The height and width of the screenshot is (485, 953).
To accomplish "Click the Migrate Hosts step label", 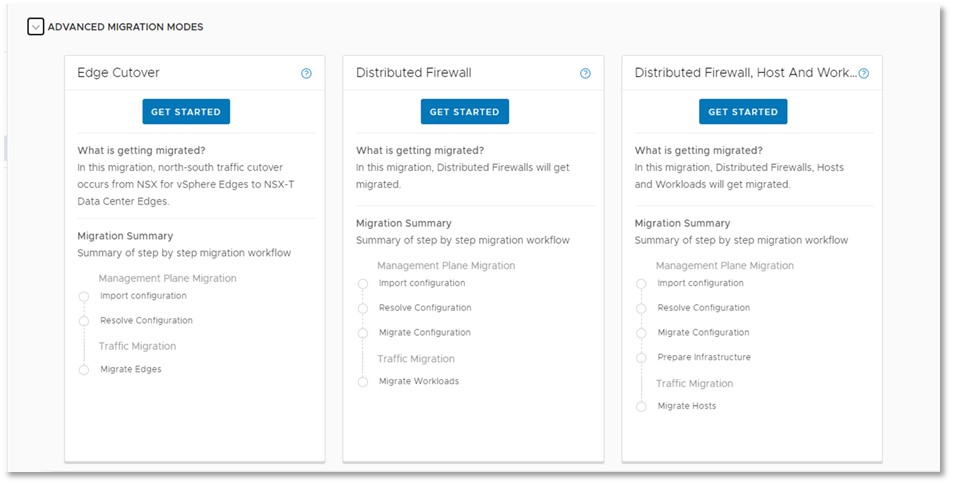I will coord(687,407).
